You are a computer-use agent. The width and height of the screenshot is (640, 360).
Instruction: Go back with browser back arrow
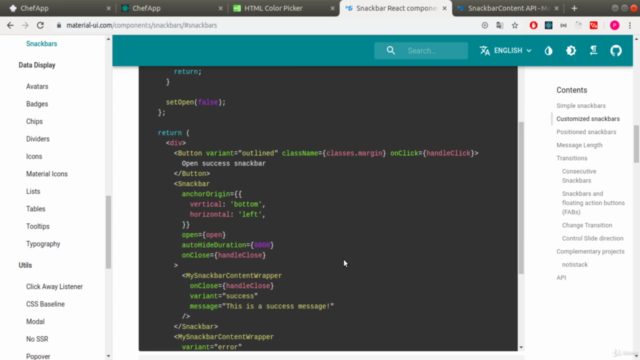(x=10, y=25)
